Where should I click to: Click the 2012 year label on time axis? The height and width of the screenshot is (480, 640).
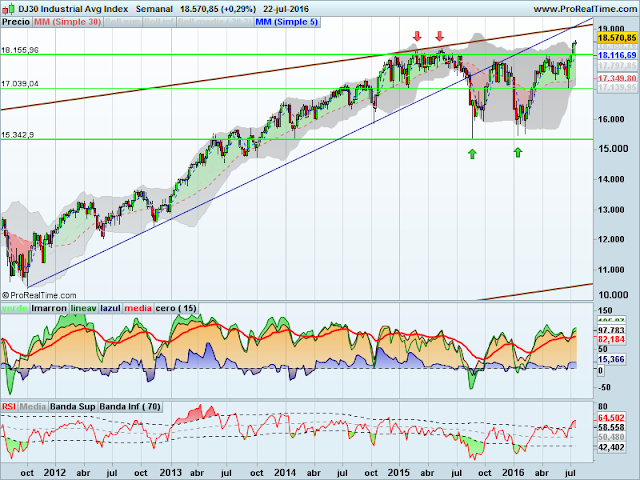55,473
